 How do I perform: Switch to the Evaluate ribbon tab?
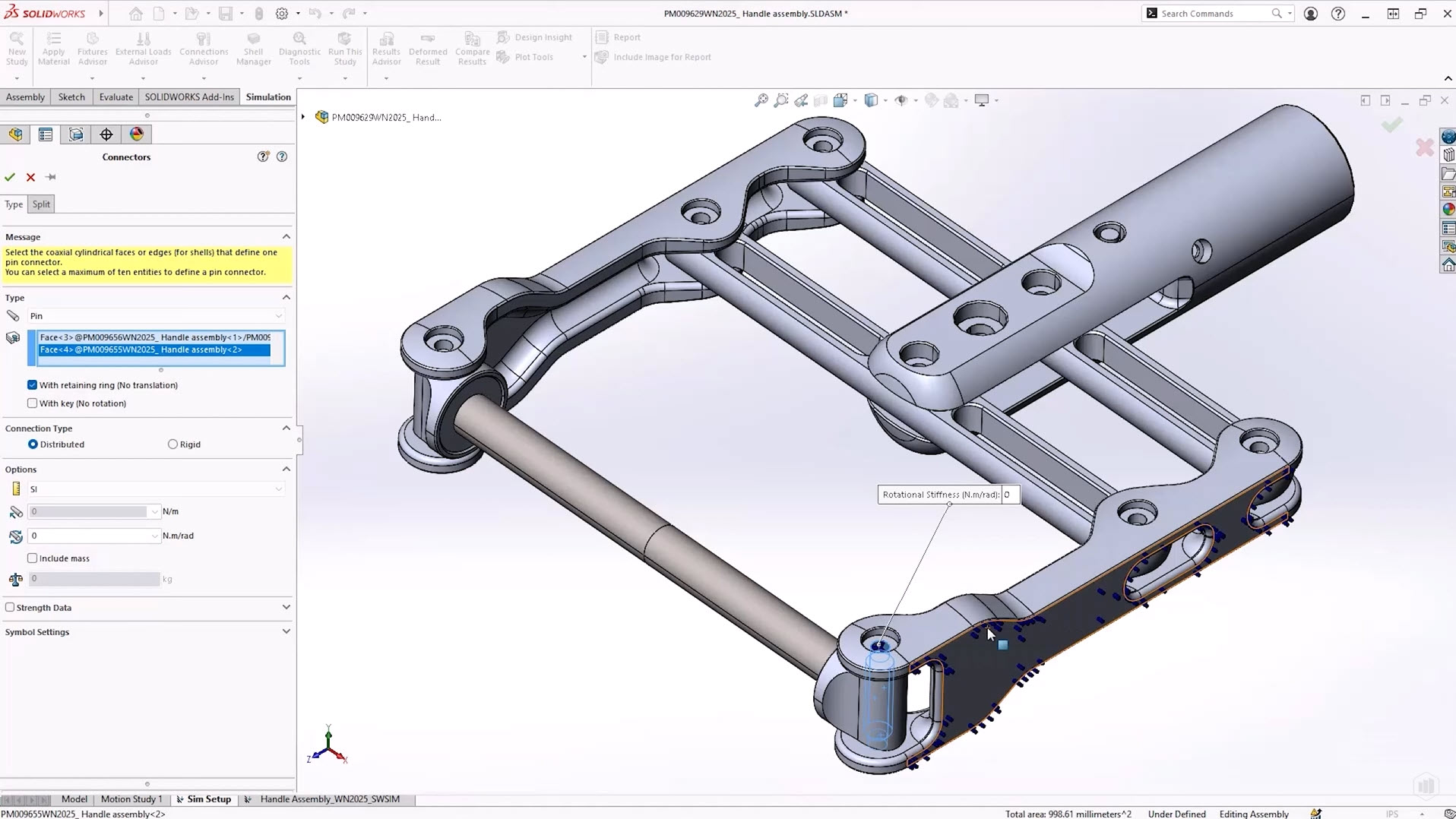(x=116, y=97)
